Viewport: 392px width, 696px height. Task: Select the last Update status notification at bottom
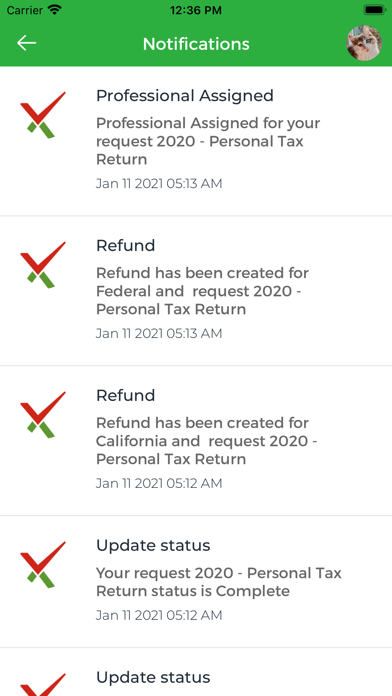click(x=153, y=677)
